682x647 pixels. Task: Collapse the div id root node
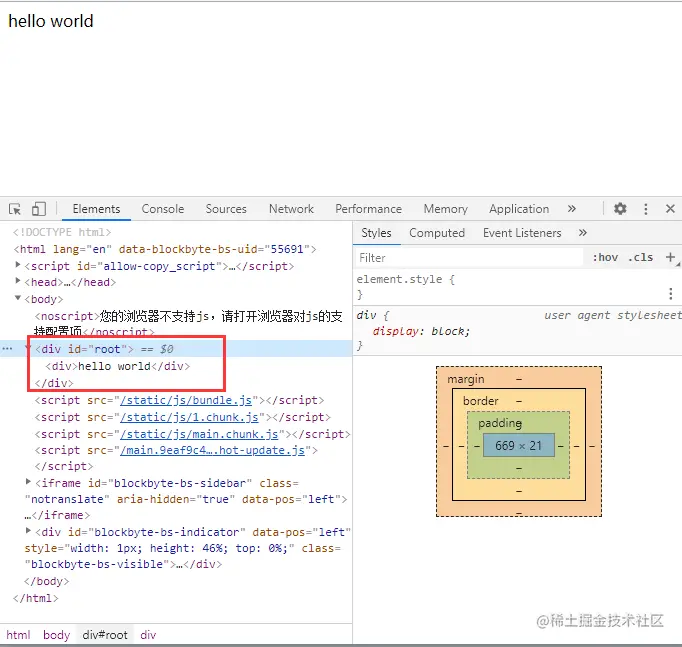(x=28, y=348)
